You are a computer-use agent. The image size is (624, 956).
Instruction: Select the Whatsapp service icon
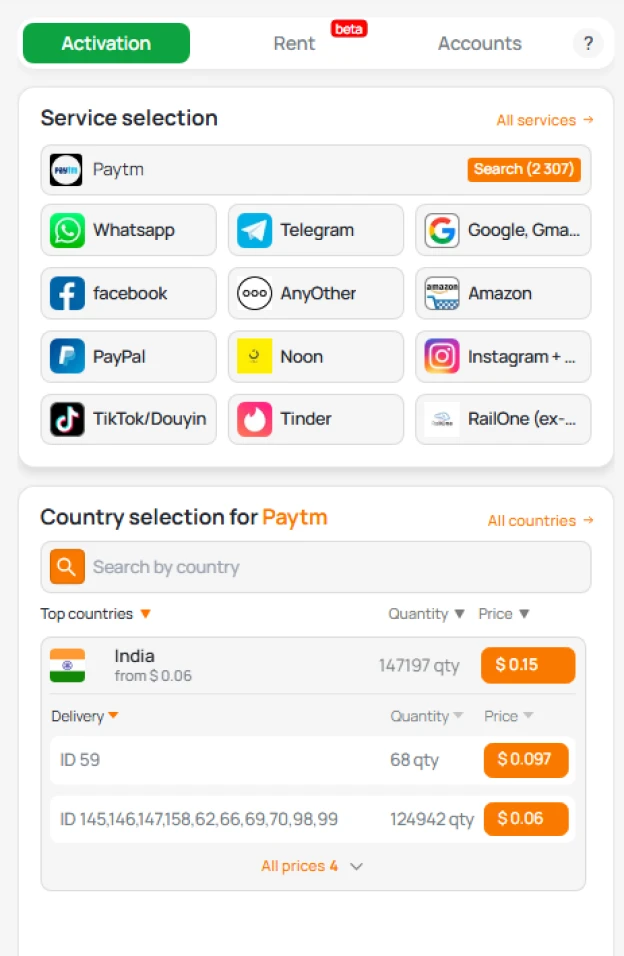[66, 230]
